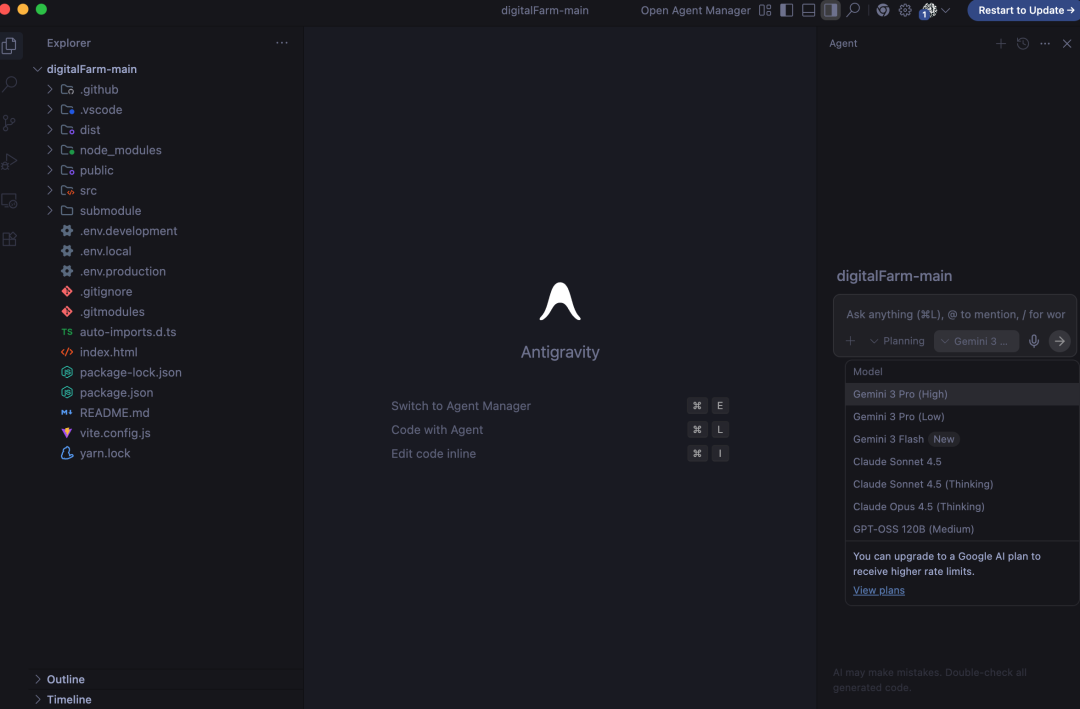Image resolution: width=1080 pixels, height=709 pixels.
Task: Open the vite.config.js file
Action: point(115,433)
